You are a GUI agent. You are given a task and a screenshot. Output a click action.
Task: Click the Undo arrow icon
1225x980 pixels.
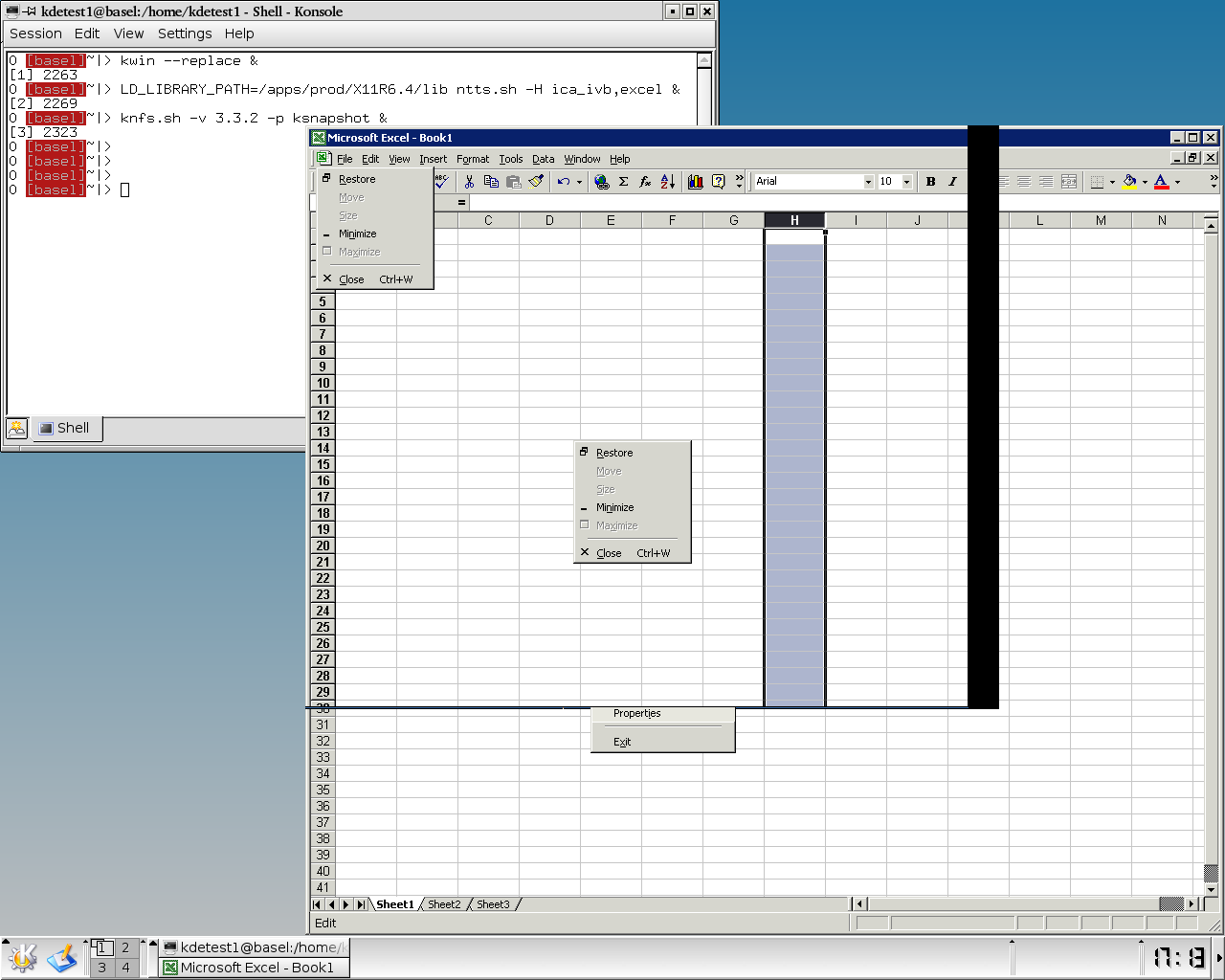(x=564, y=181)
